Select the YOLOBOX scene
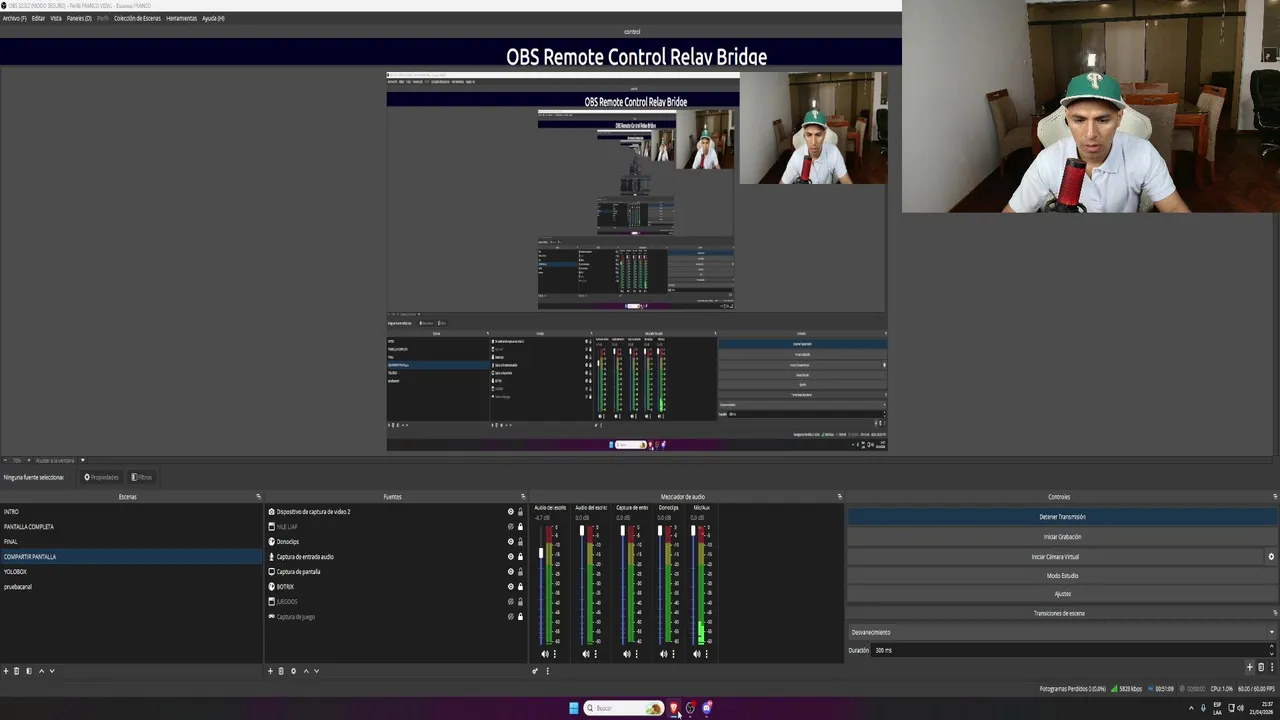 tap(131, 572)
